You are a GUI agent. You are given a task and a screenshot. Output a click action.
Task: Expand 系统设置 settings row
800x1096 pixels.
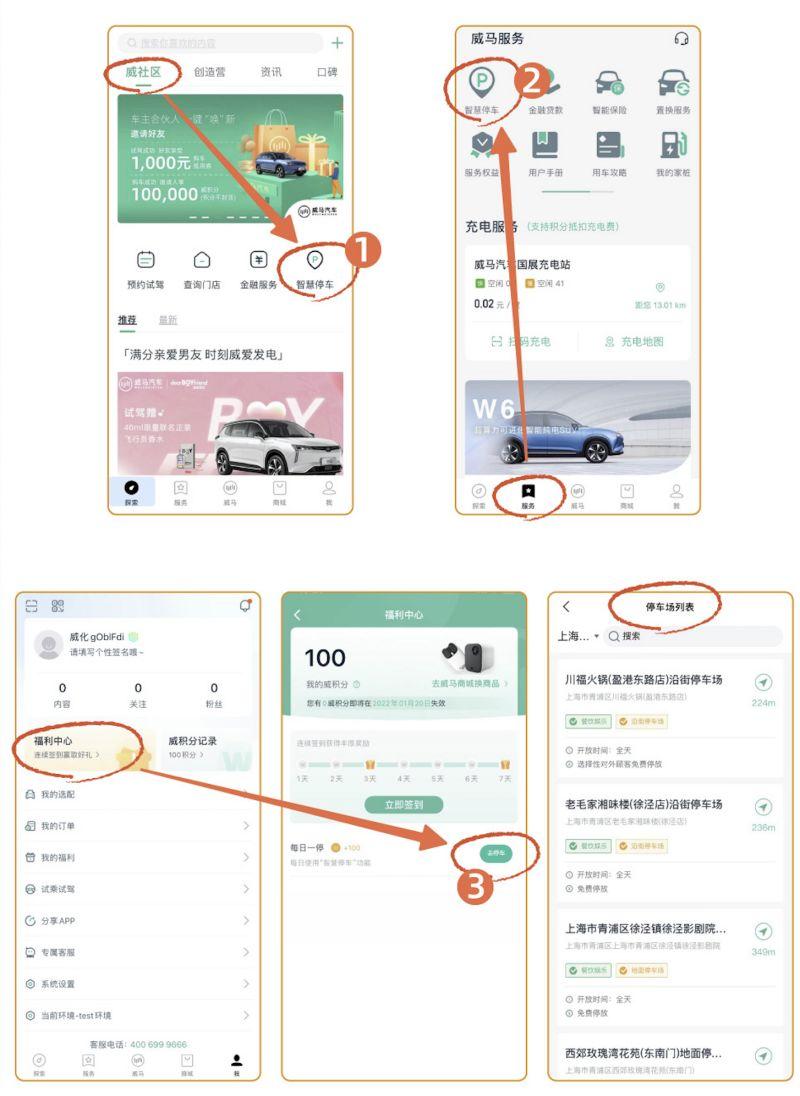pyautogui.click(x=138, y=984)
